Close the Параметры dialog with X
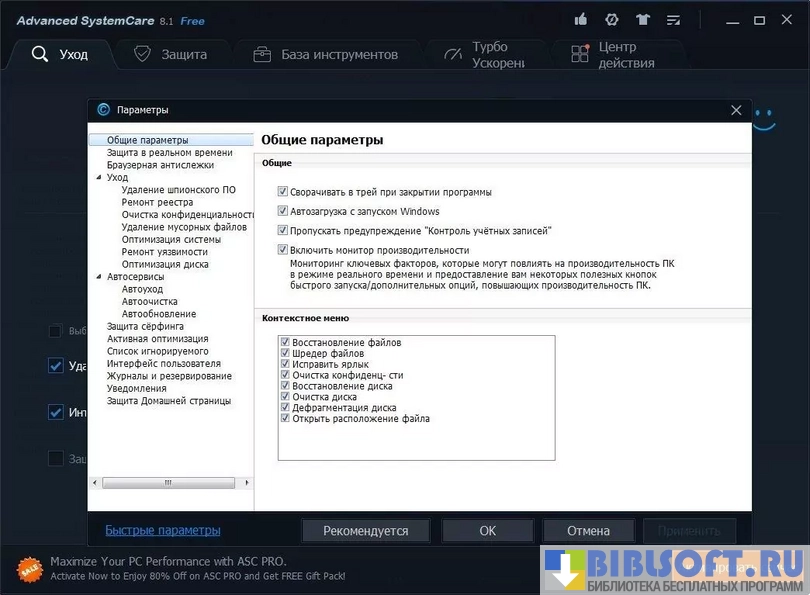810x595 pixels. click(x=736, y=110)
